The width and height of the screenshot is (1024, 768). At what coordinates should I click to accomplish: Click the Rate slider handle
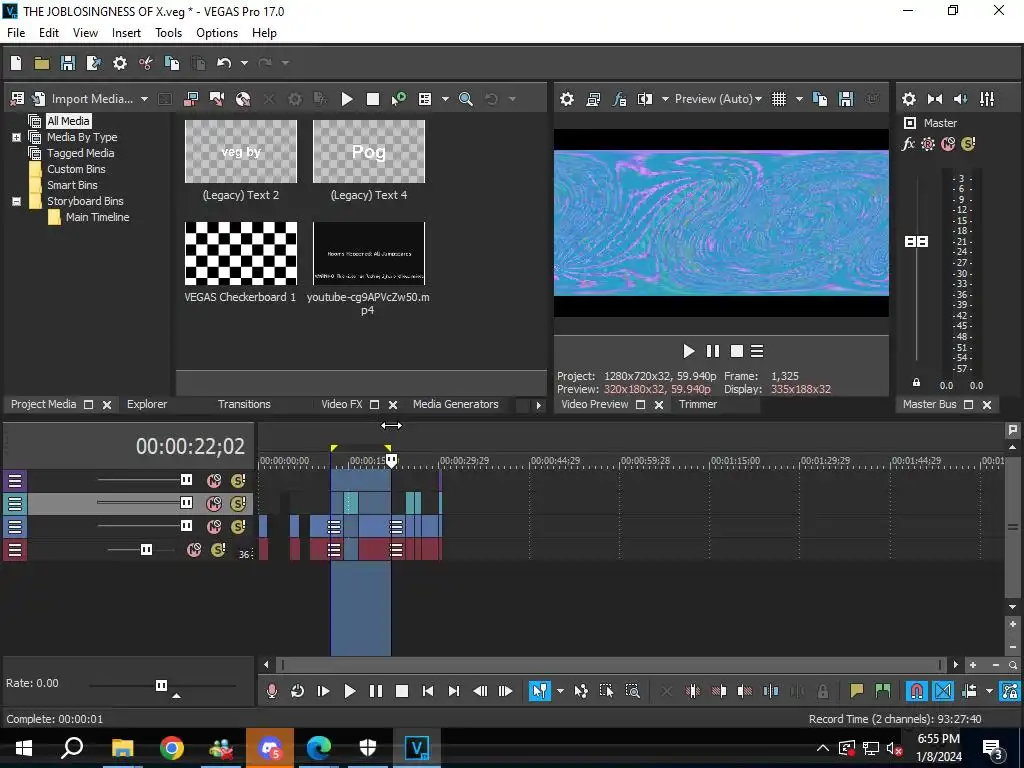tap(161, 685)
